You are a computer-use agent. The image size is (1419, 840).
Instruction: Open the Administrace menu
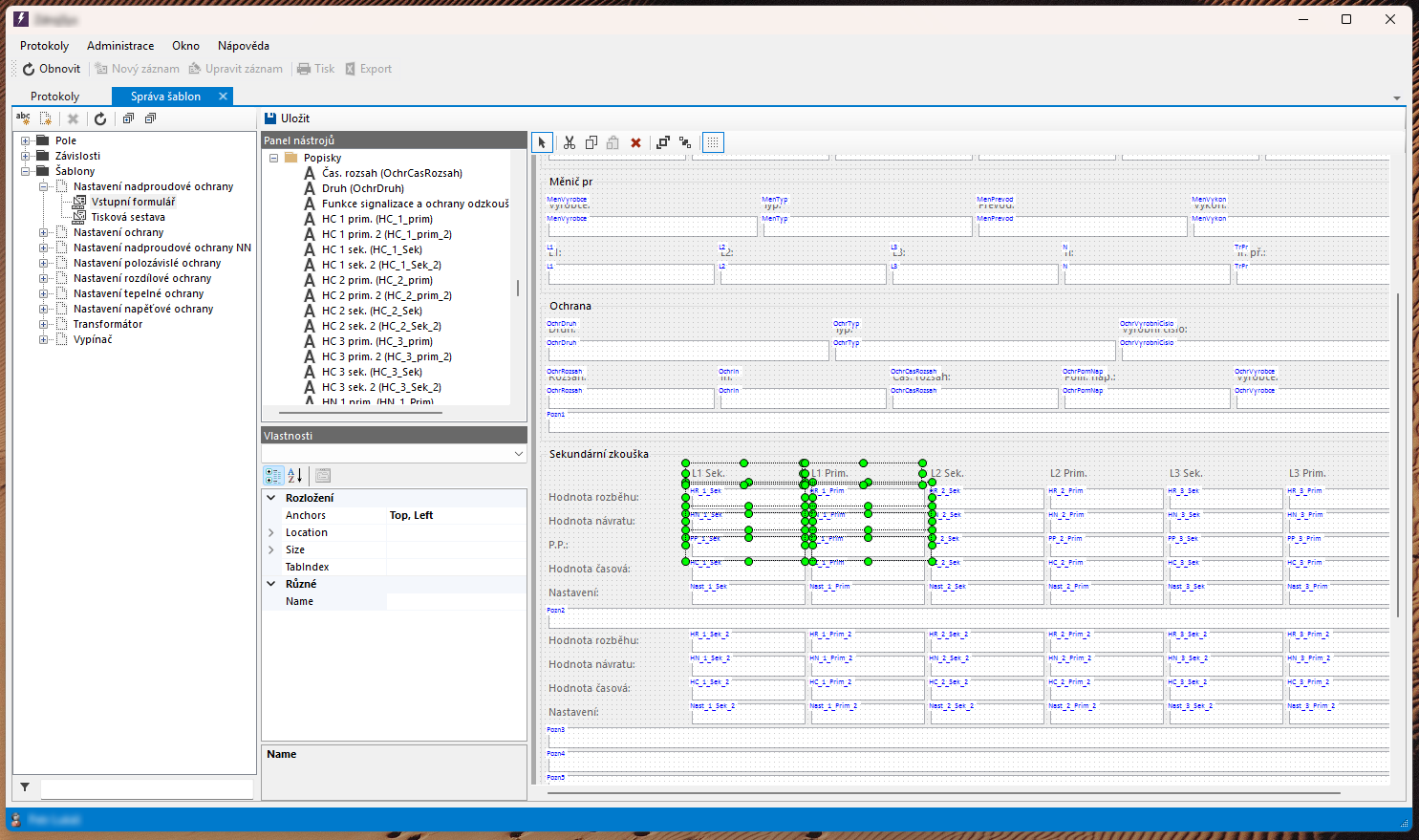[x=120, y=46]
